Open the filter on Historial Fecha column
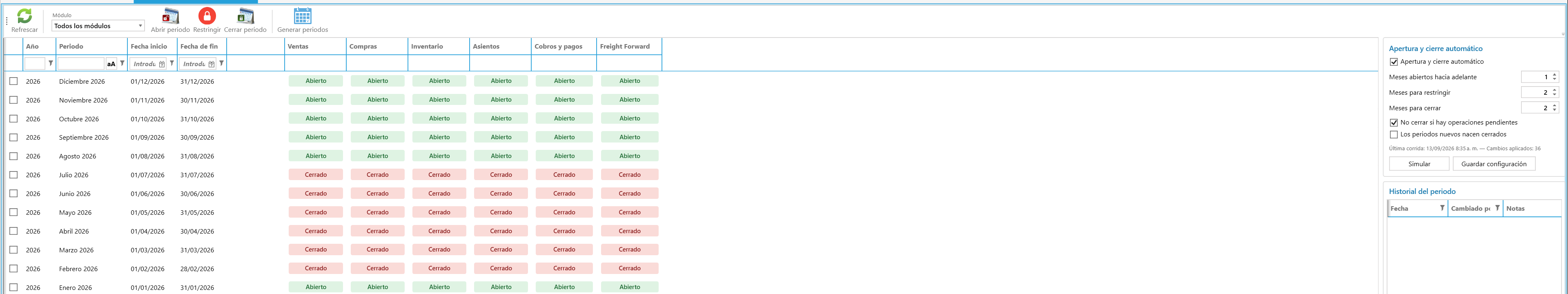The image size is (1568, 294). [1442, 208]
